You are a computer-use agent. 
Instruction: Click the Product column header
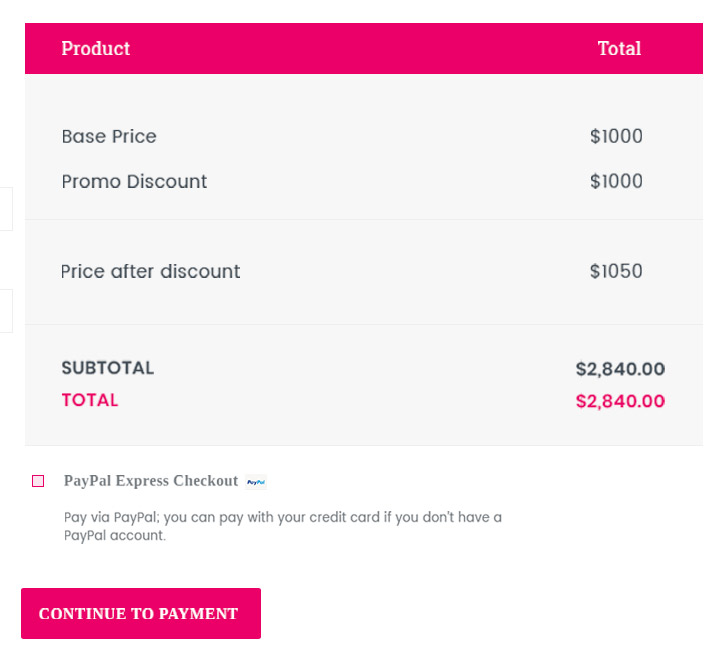coord(96,48)
